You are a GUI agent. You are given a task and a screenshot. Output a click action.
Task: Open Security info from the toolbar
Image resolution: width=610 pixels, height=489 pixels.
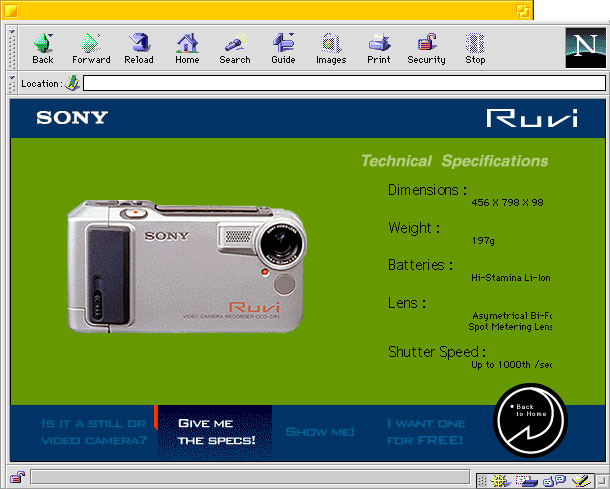click(x=426, y=49)
